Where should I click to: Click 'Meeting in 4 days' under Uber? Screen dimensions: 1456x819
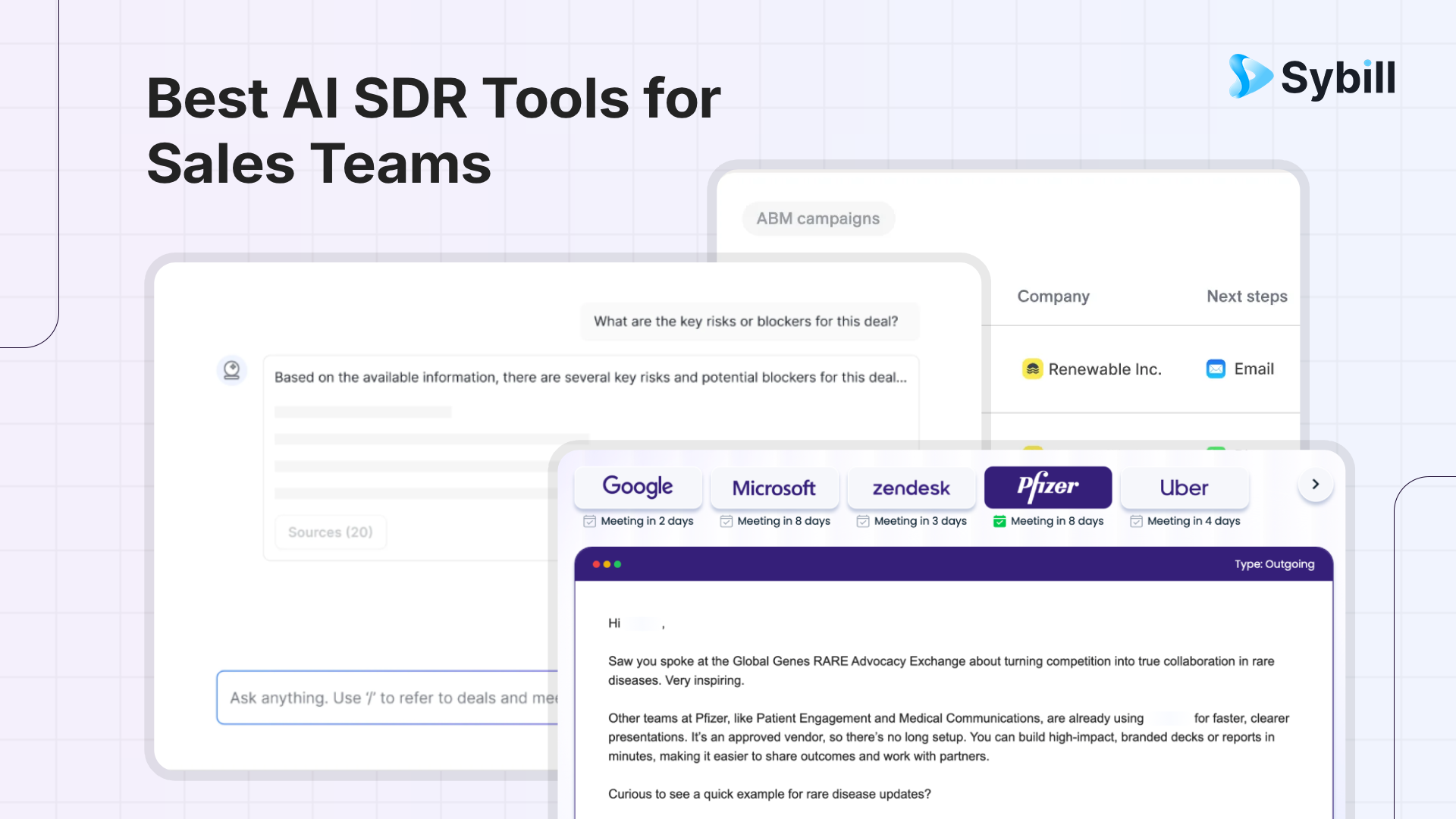point(1194,521)
